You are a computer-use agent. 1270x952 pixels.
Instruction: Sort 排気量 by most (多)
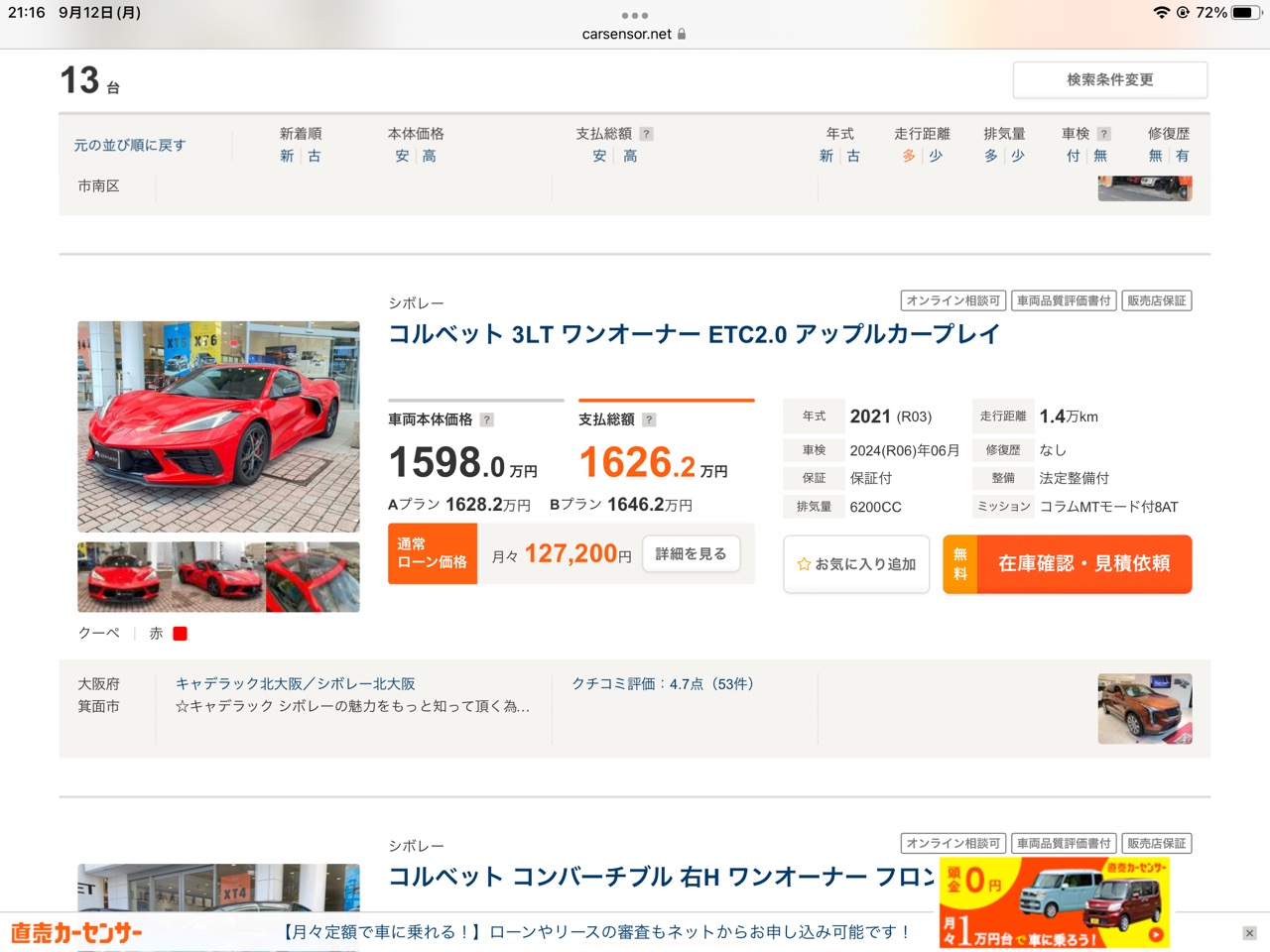991,156
